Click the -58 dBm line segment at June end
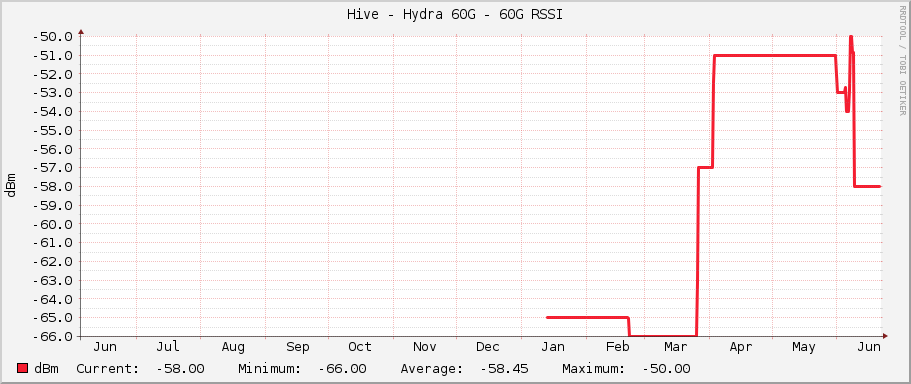Image resolution: width=911 pixels, height=384 pixels. tap(867, 186)
